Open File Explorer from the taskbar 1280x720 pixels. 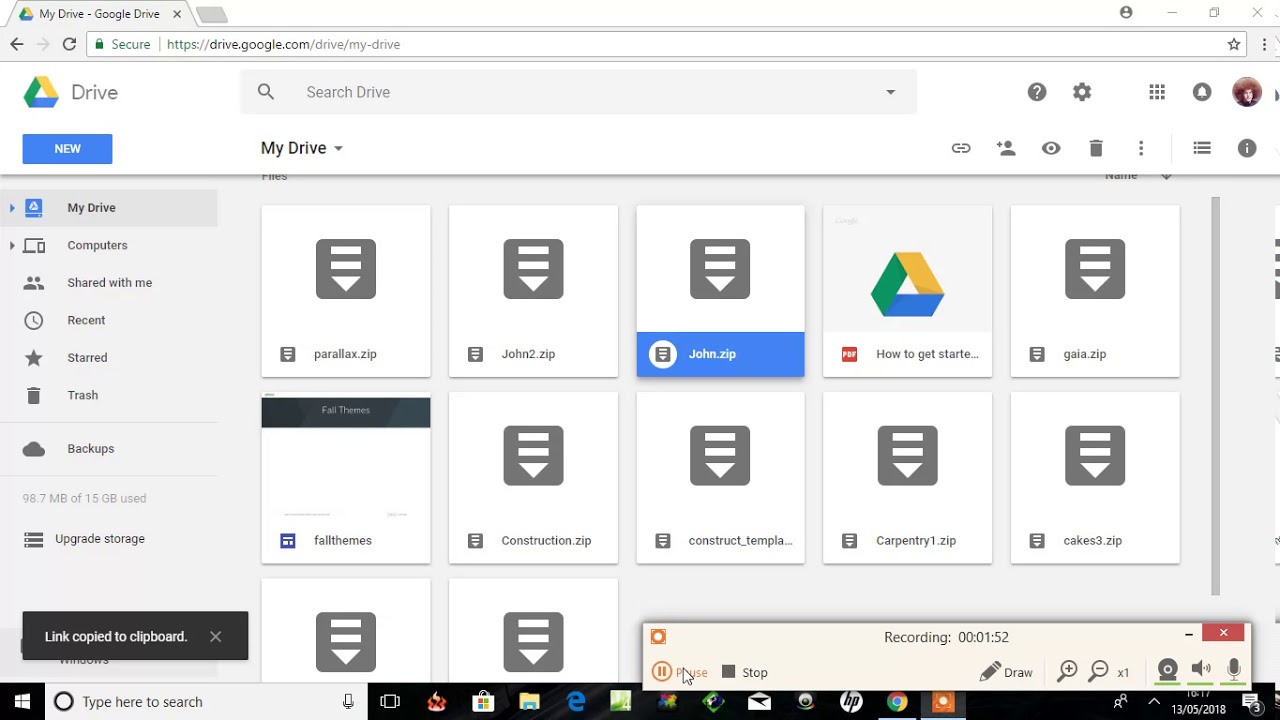pos(529,702)
